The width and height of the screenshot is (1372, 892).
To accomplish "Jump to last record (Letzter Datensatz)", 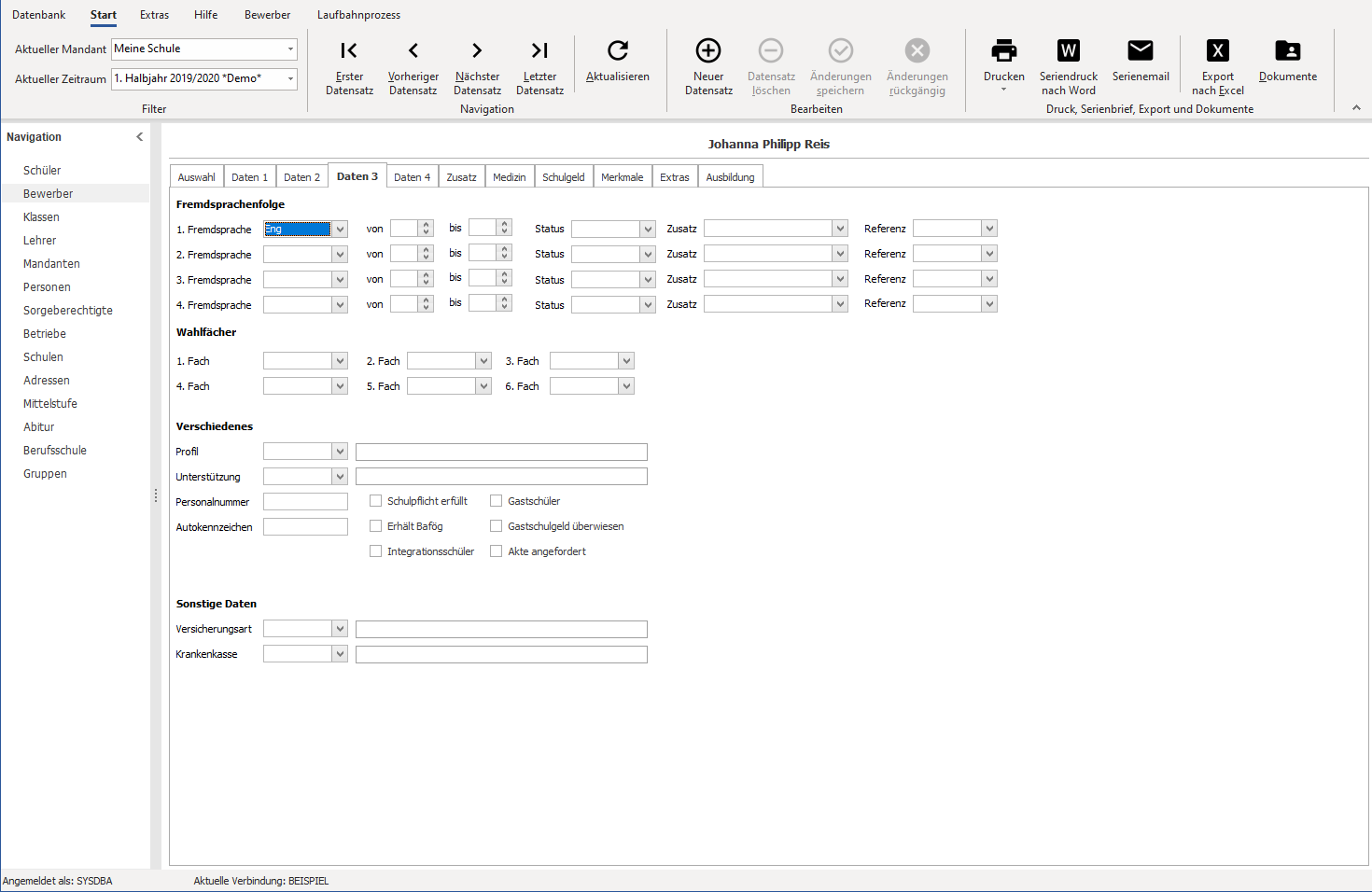I will tap(539, 67).
